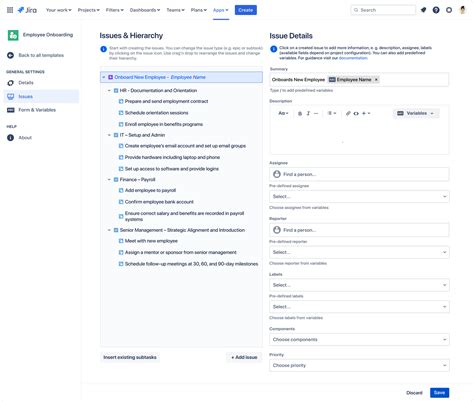Screen dimensions: 474x402
Task: Open the app switcher grid icon
Action: click(10, 10)
